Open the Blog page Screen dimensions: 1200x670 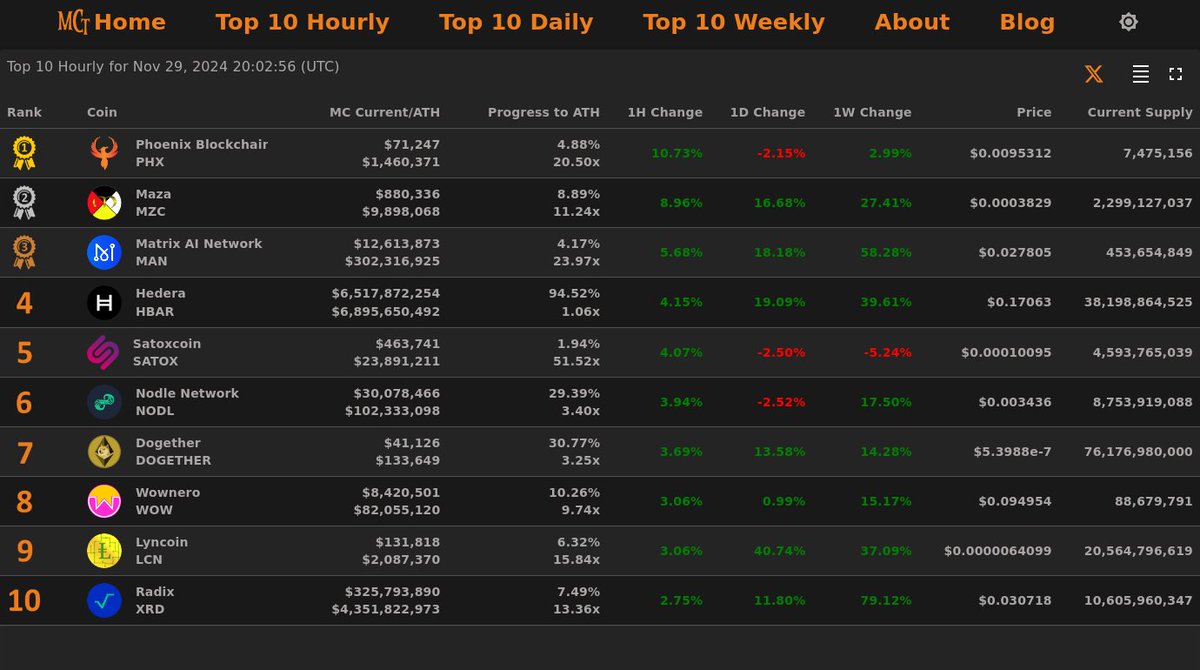click(x=1027, y=22)
